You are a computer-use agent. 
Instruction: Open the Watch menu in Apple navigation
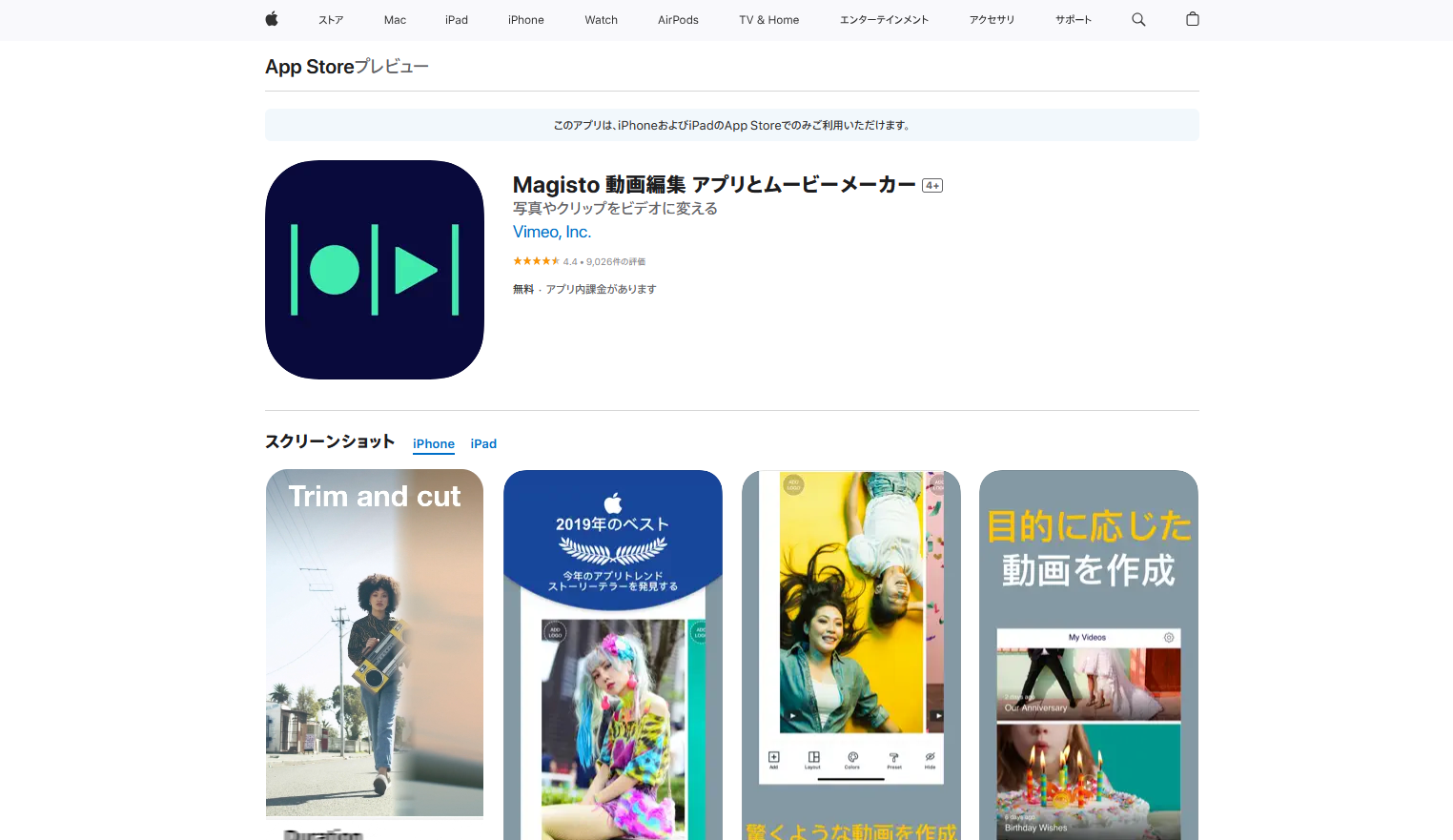point(601,19)
